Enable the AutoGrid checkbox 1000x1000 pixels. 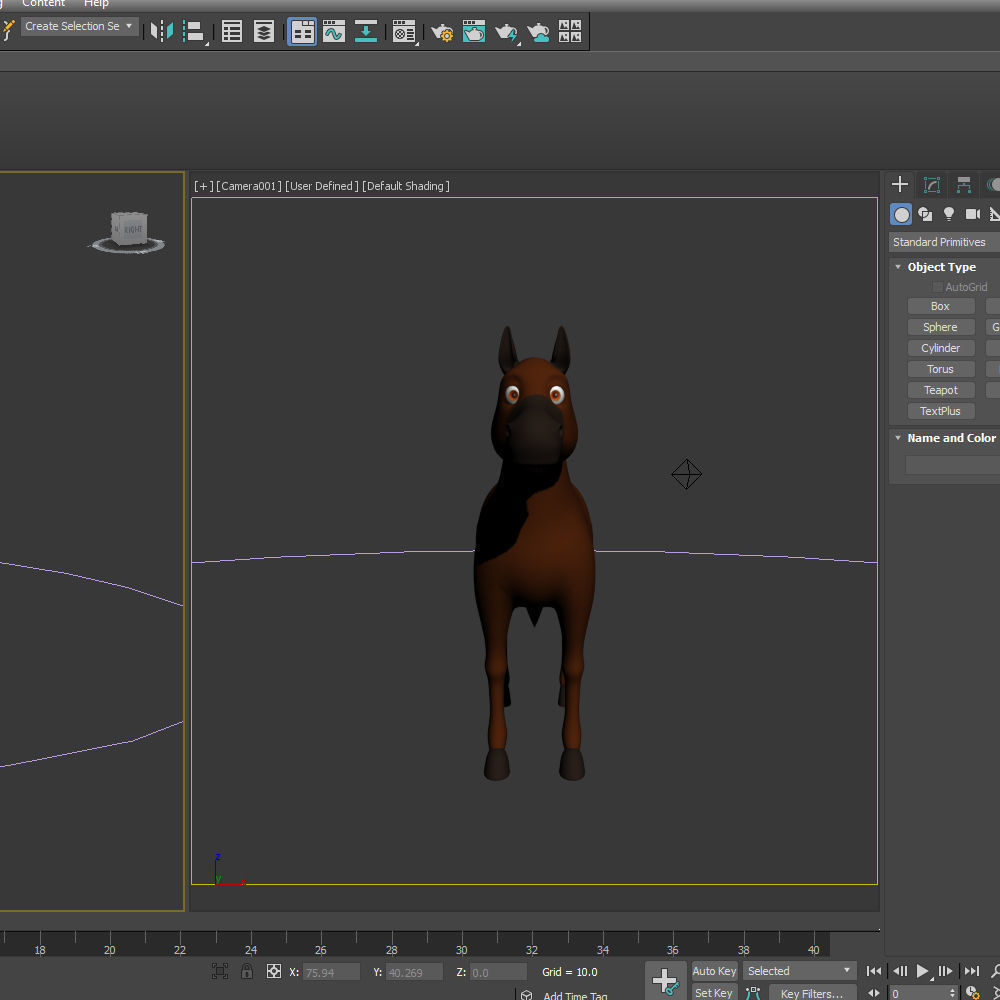tap(938, 287)
